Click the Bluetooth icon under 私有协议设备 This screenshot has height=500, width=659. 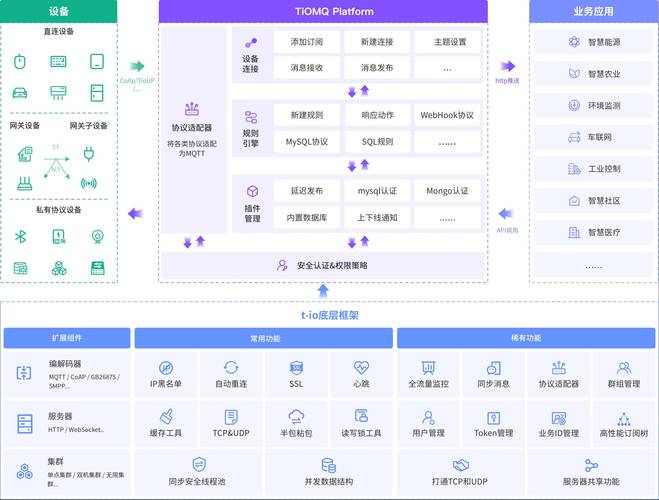point(20,237)
